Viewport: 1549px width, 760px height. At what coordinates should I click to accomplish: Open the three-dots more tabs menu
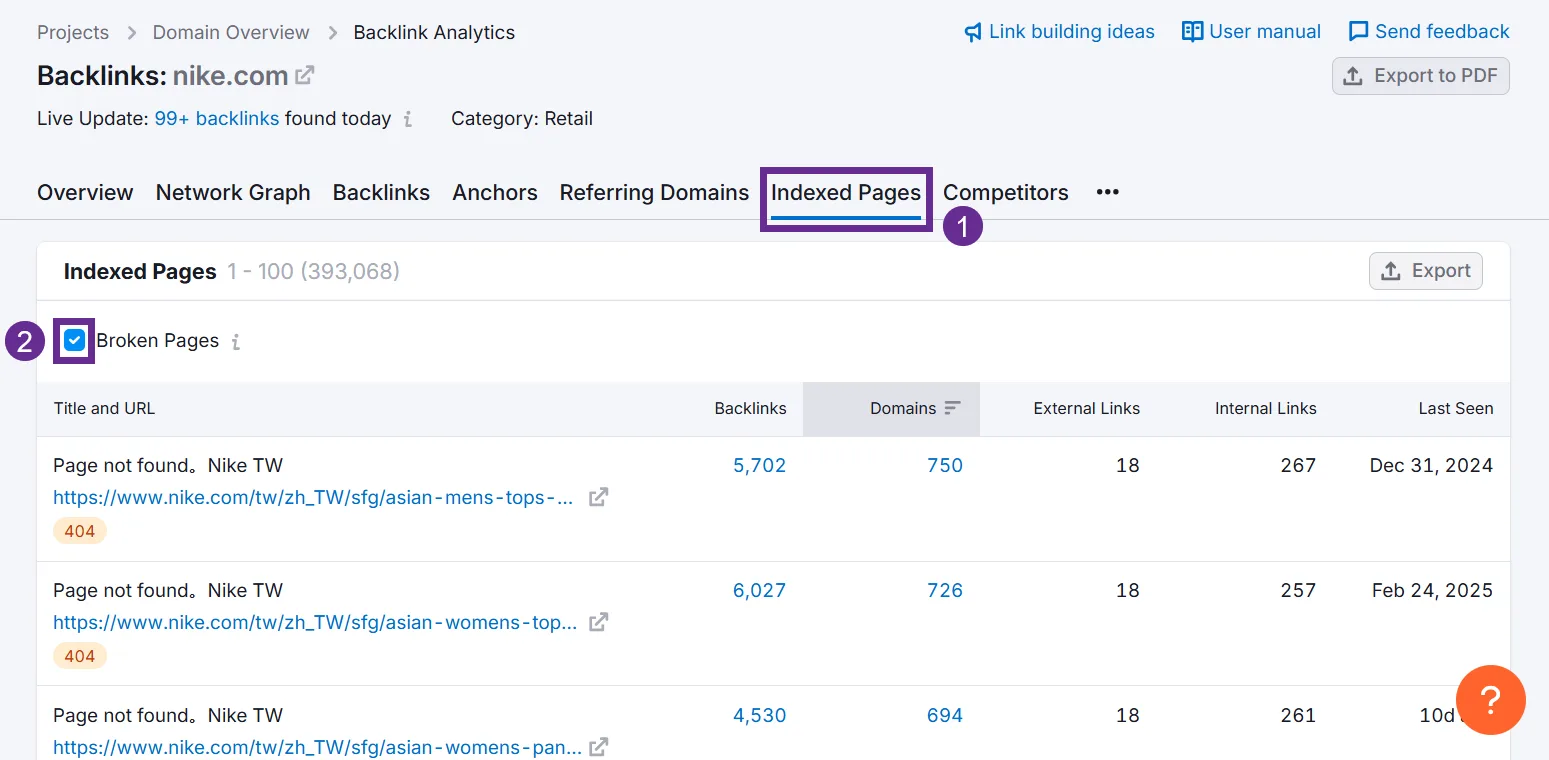tap(1107, 192)
